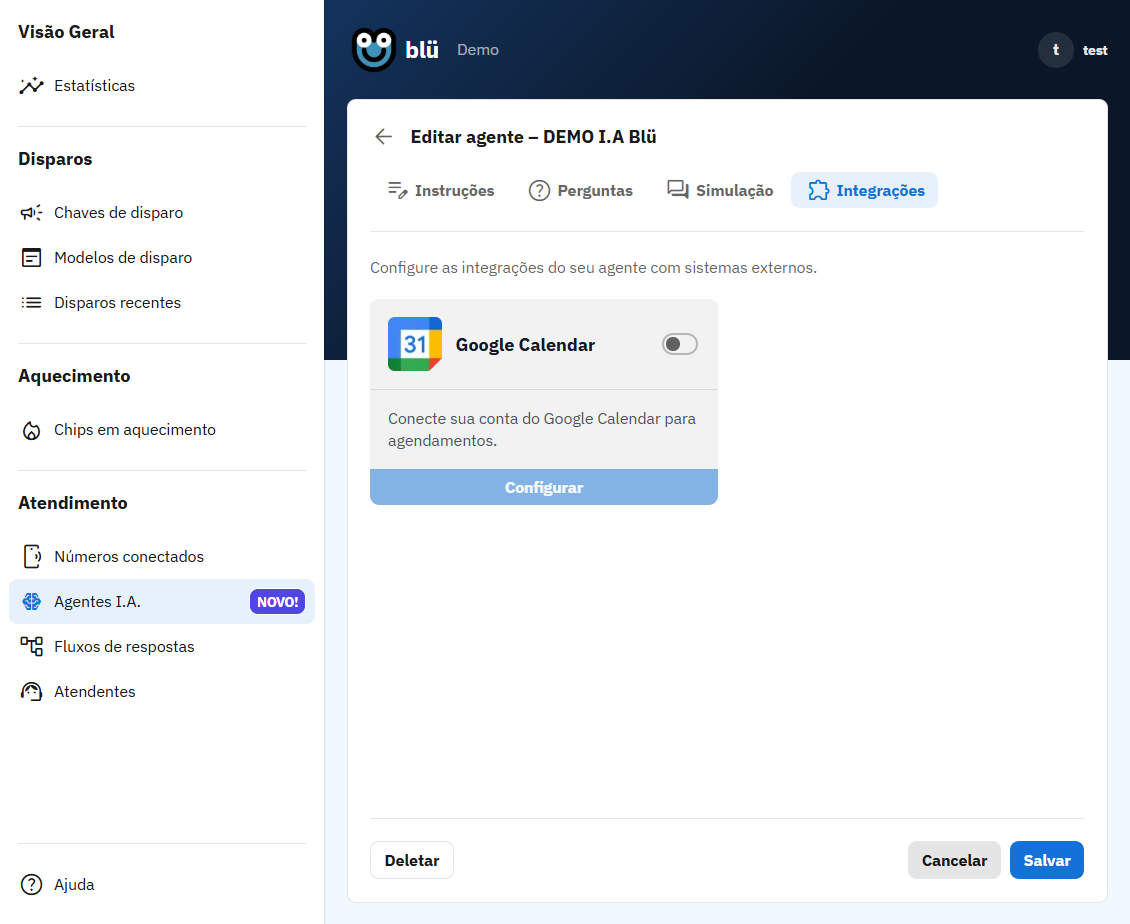Image resolution: width=1130 pixels, height=924 pixels.
Task: Click the 'test' username in the header
Action: [1095, 50]
